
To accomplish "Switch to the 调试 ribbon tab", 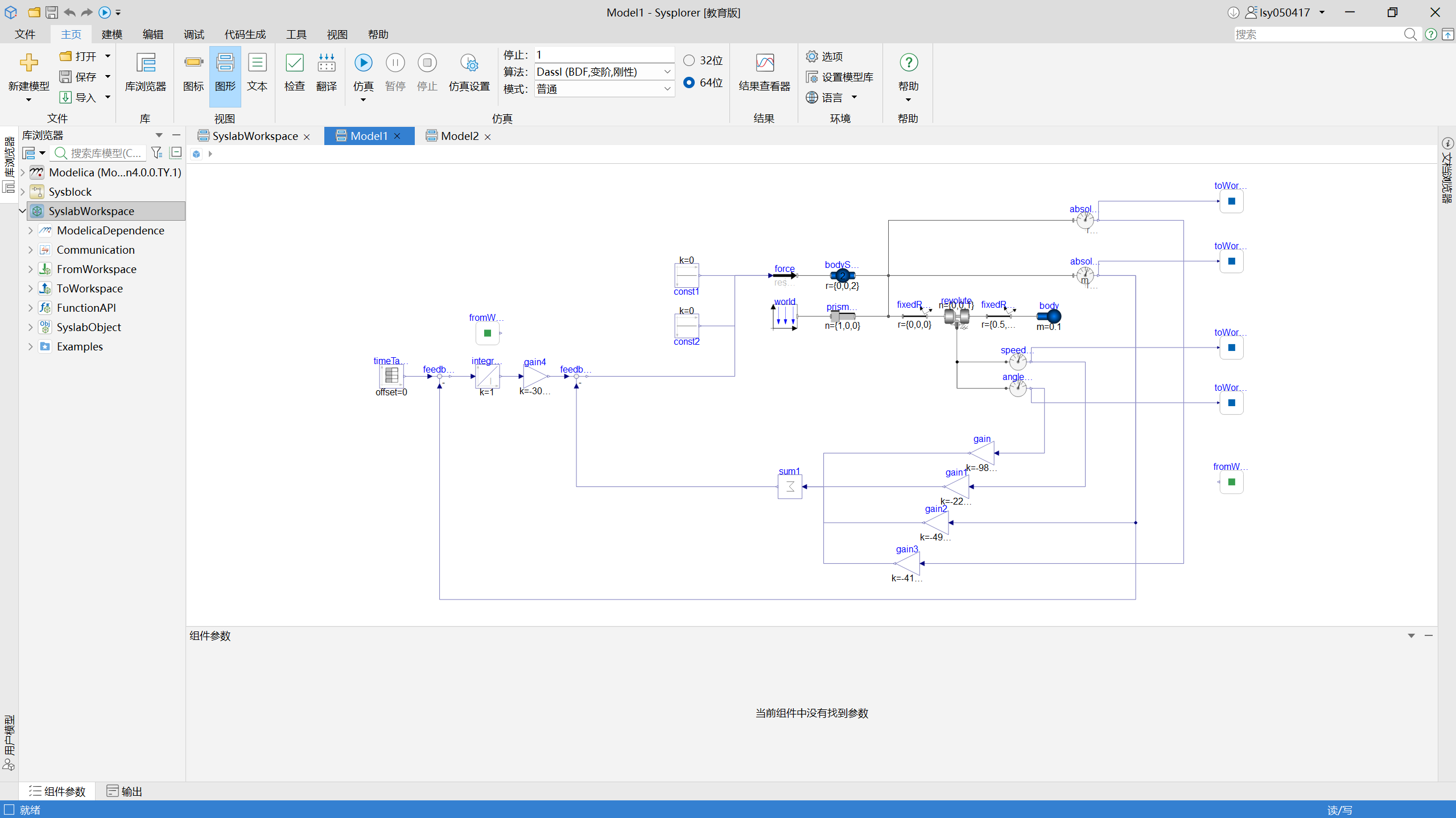I will point(194,35).
